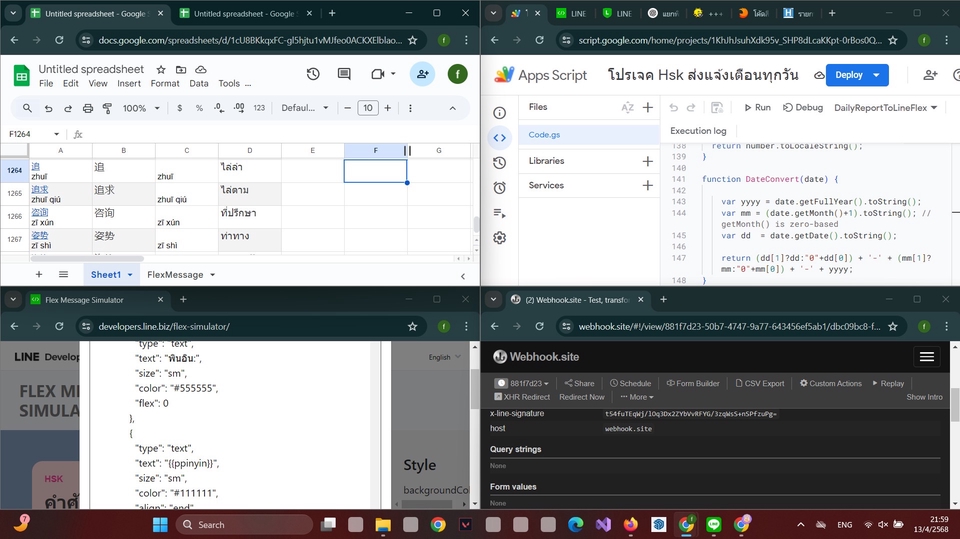Decrease font size in Sheets toolbar
960x539 pixels.
coord(347,108)
